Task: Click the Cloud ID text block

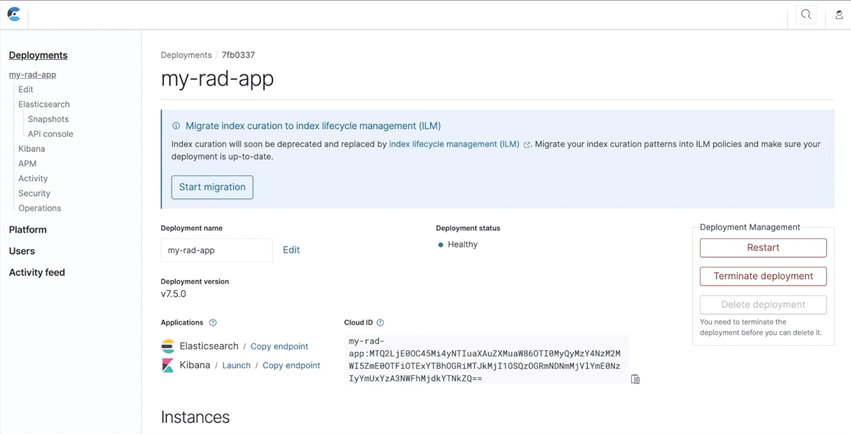Action: (x=486, y=360)
